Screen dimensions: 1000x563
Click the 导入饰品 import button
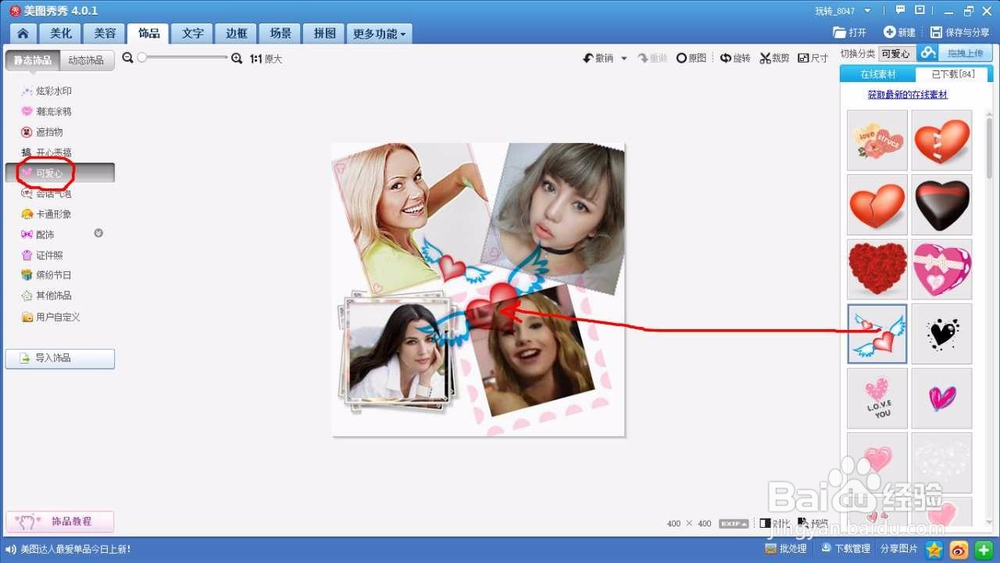point(60,358)
